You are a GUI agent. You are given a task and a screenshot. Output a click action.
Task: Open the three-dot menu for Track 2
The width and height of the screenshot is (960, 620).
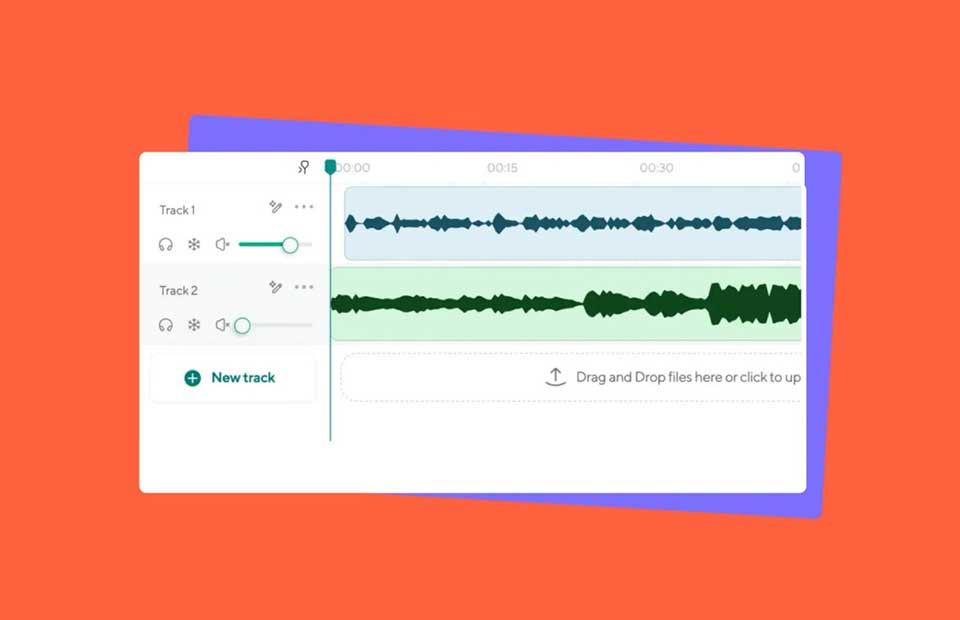click(304, 287)
